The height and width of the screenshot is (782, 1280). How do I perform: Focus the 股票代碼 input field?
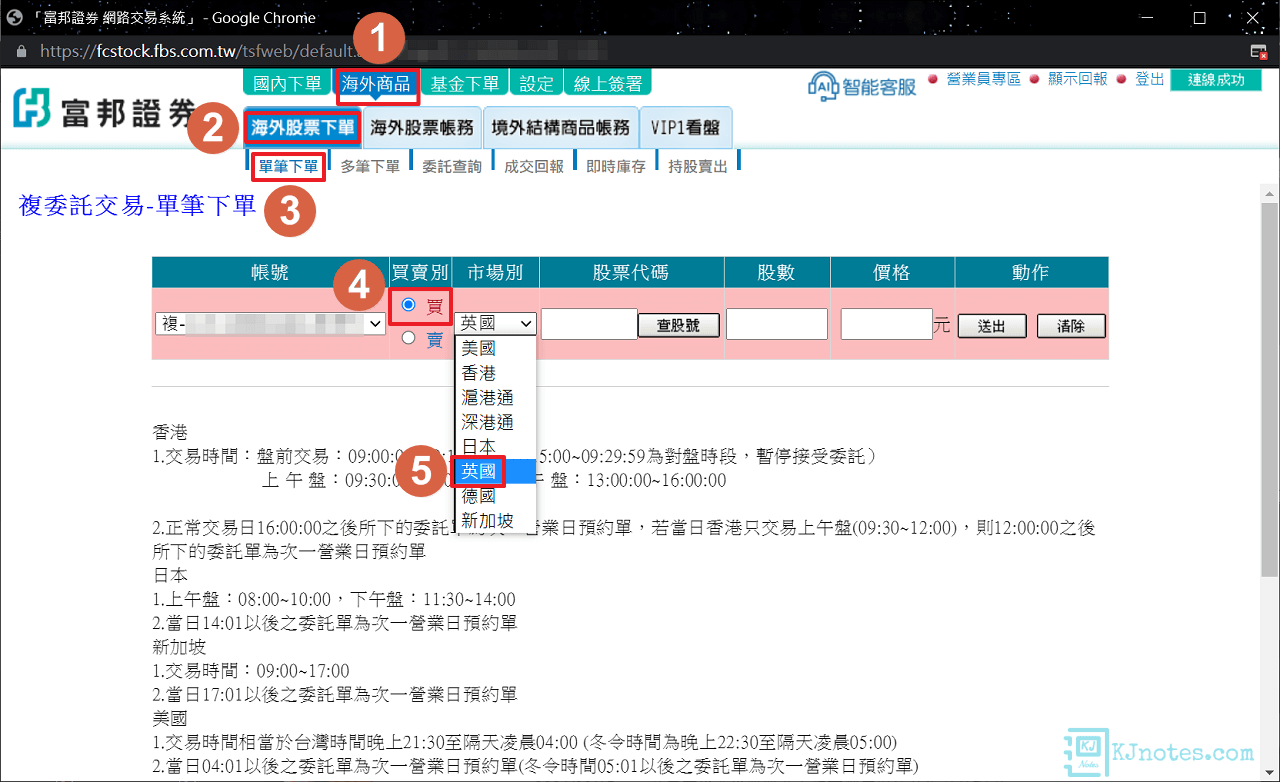[589, 324]
